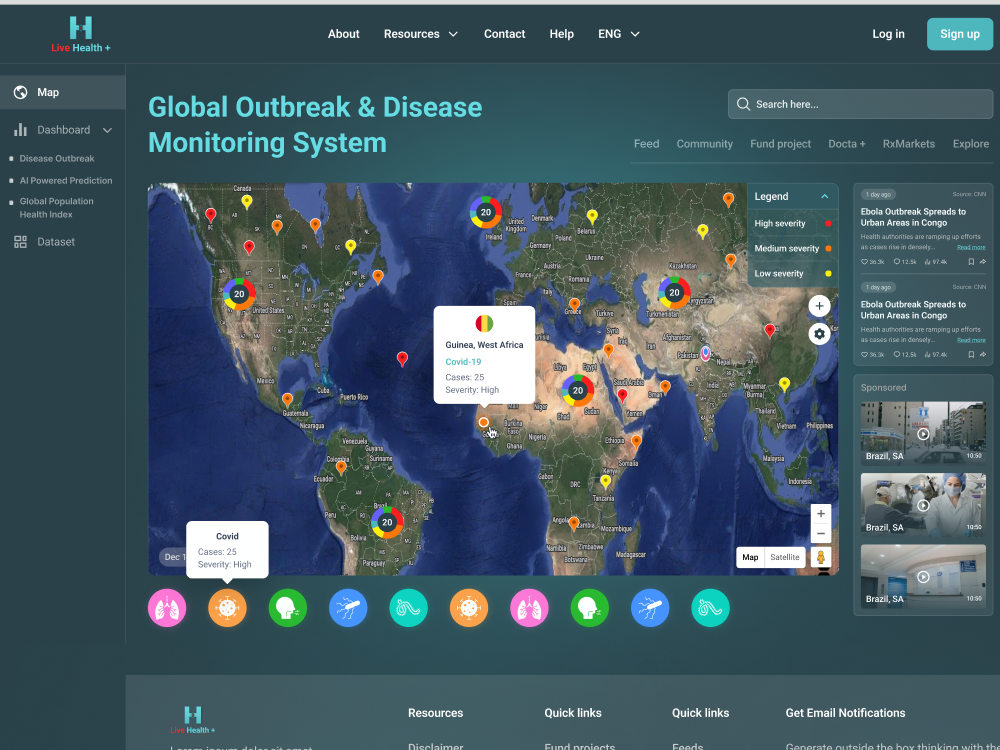
Task: Open Disease Outbreak in sidebar
Action: pos(57,158)
